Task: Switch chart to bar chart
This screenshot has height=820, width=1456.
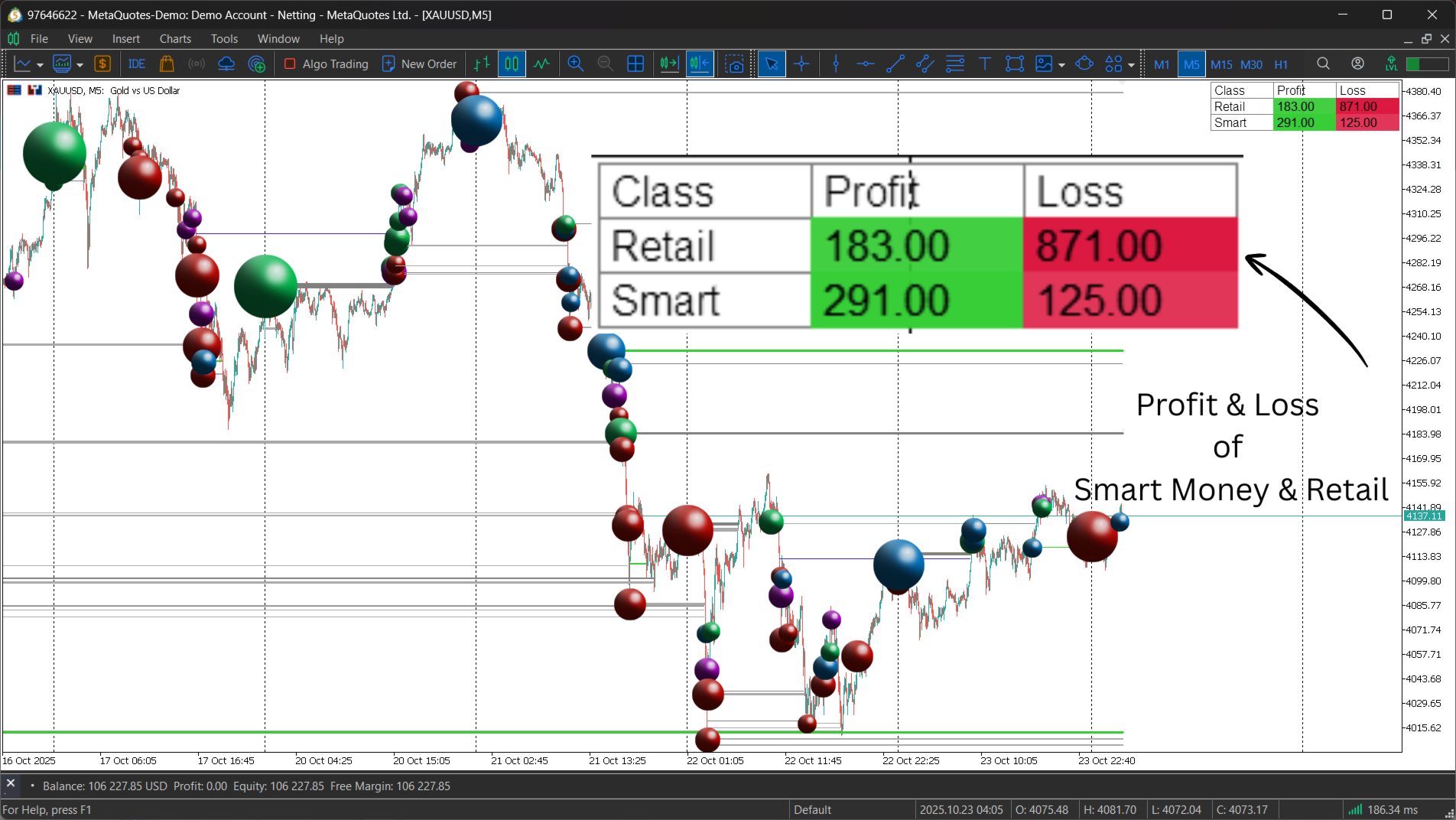Action: click(482, 64)
